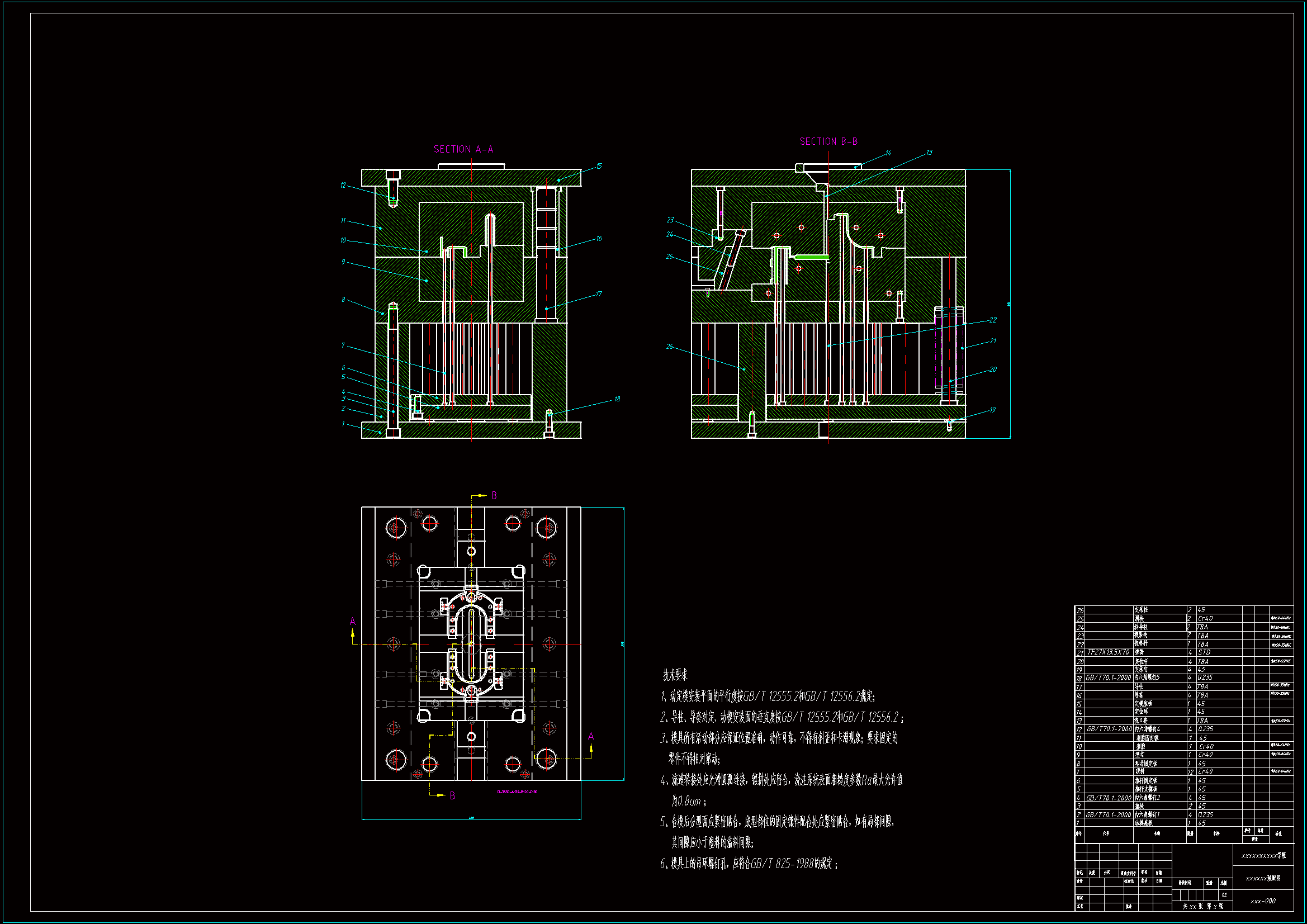Click row 26 number in the parts list

(1080, 610)
